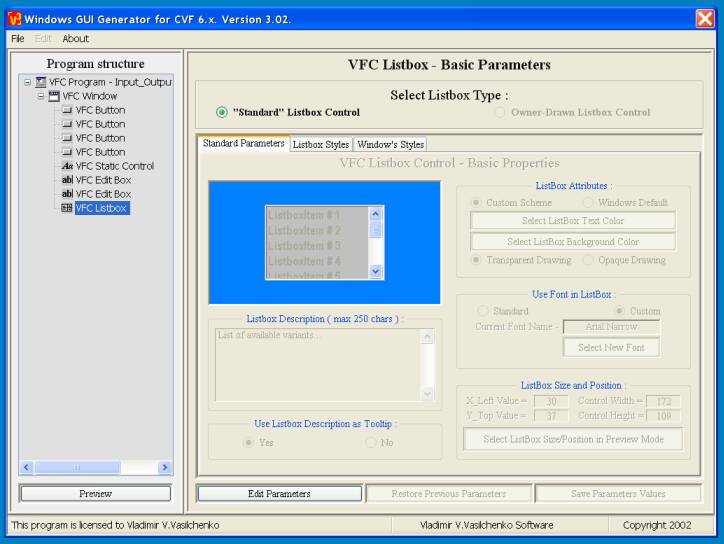This screenshot has width=724, height=544.
Task: Choose Custom Scheme radio option
Action: click(x=476, y=203)
